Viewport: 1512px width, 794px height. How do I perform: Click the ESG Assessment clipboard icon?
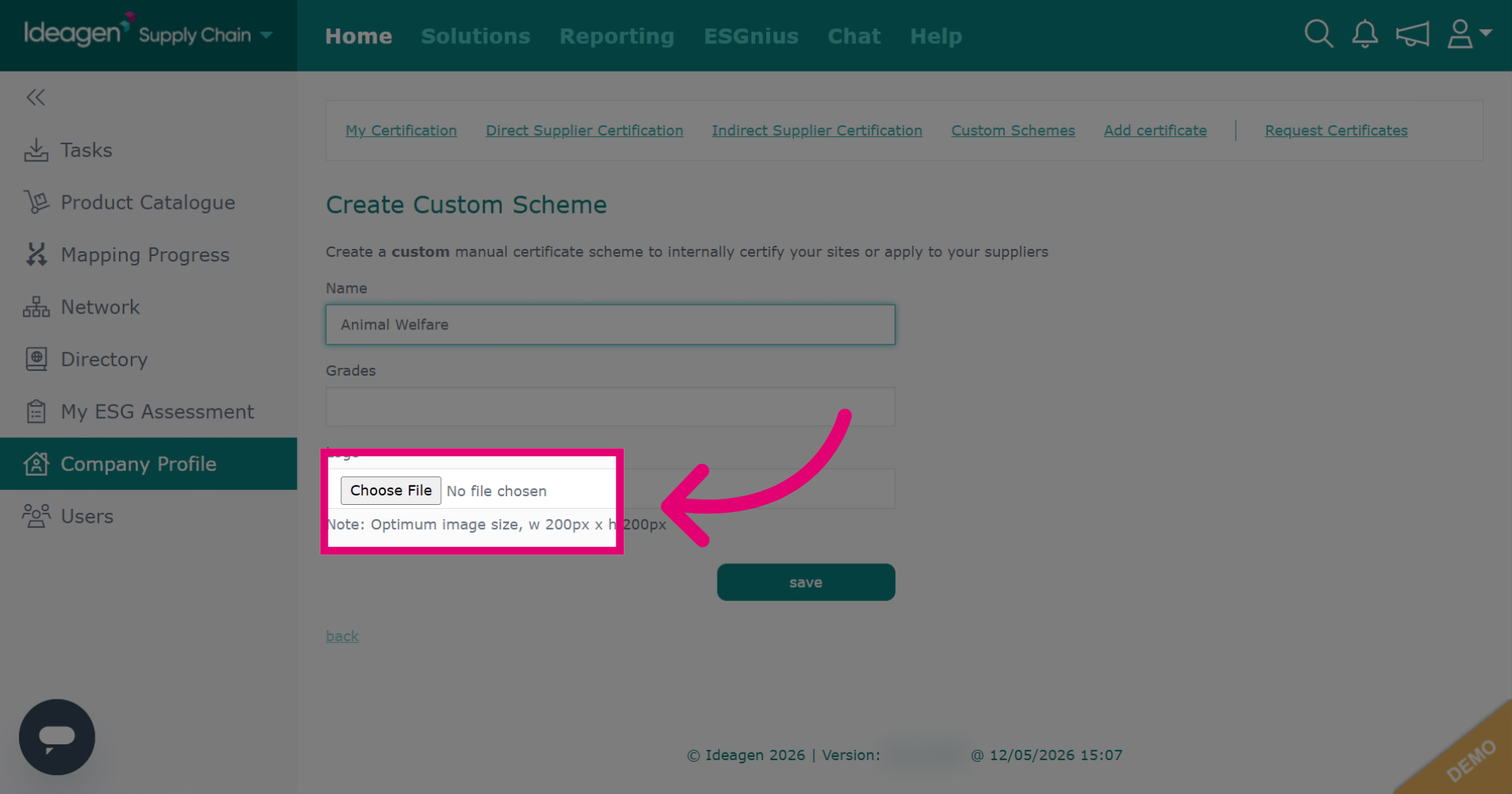point(36,411)
